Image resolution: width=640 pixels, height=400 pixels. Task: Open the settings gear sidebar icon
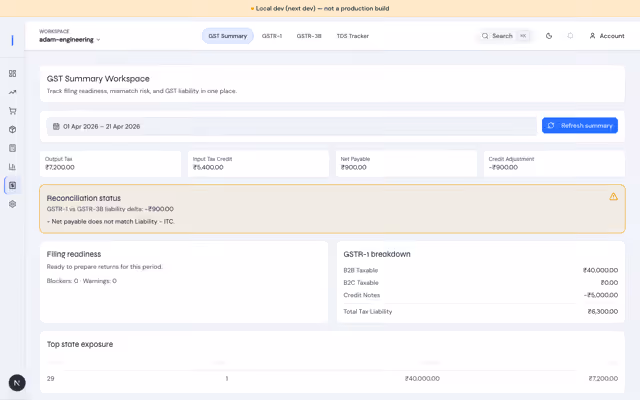(x=13, y=204)
